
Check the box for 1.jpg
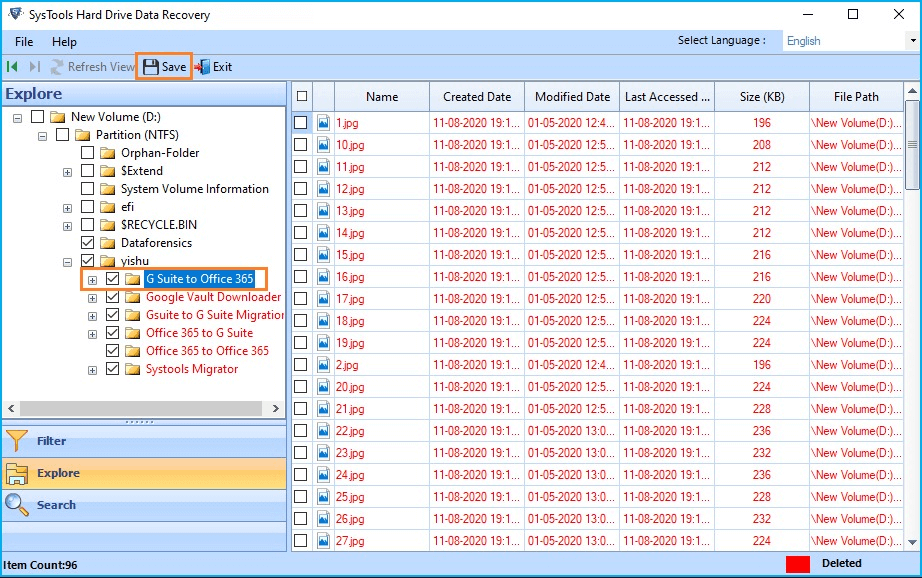[300, 123]
